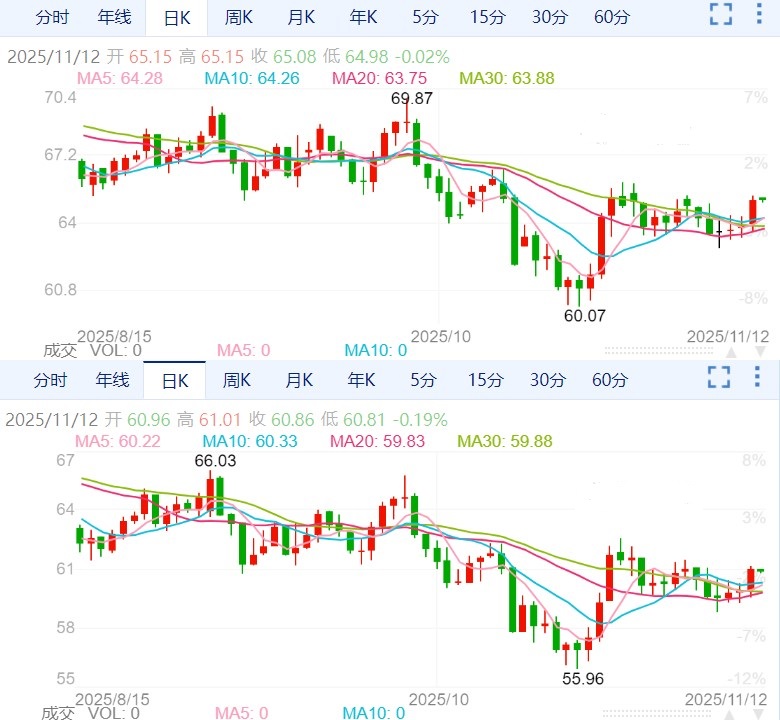Click the 60.07 low price marker
The image size is (780, 720).
click(x=585, y=314)
